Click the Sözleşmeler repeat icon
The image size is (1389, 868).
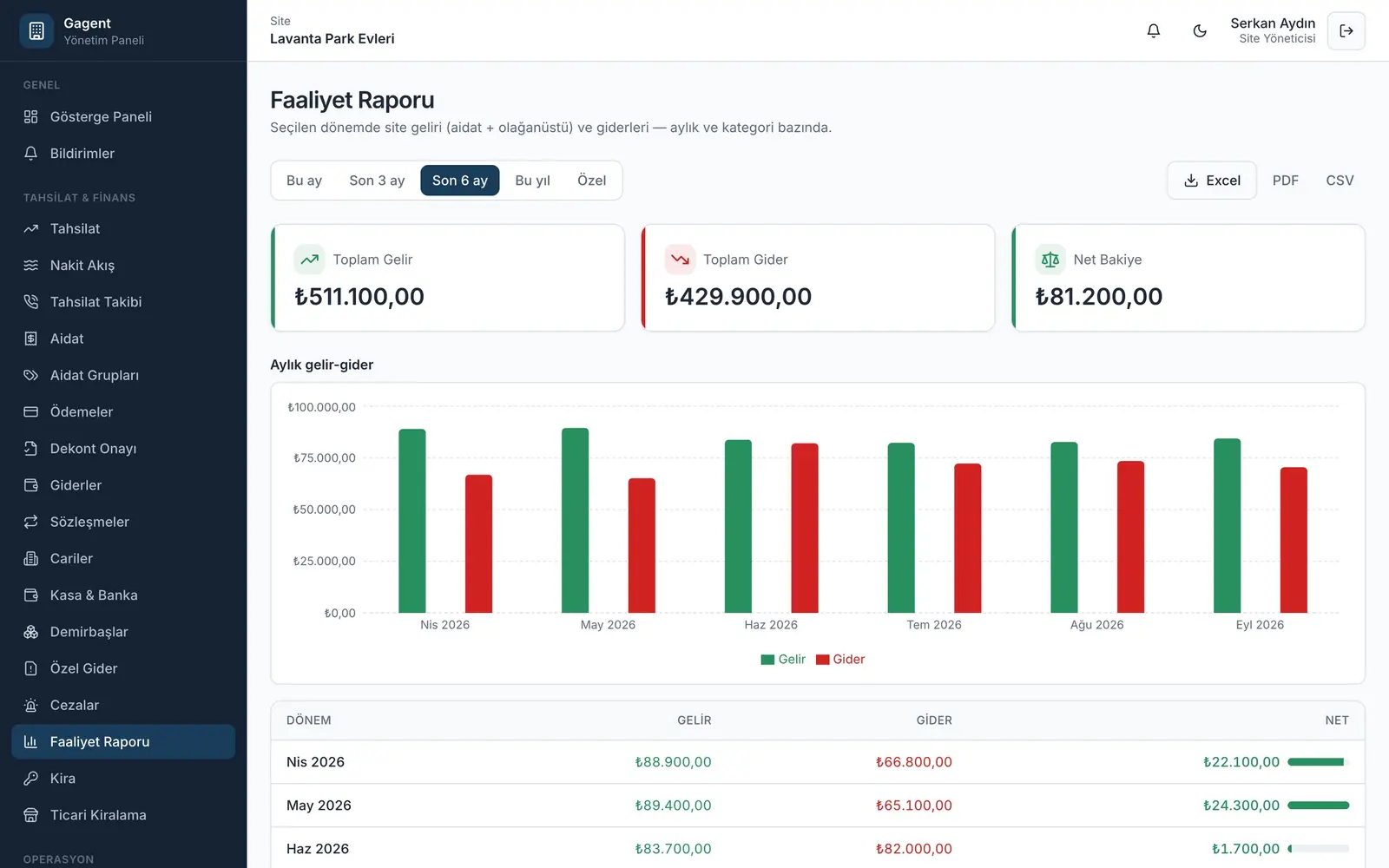click(31, 522)
